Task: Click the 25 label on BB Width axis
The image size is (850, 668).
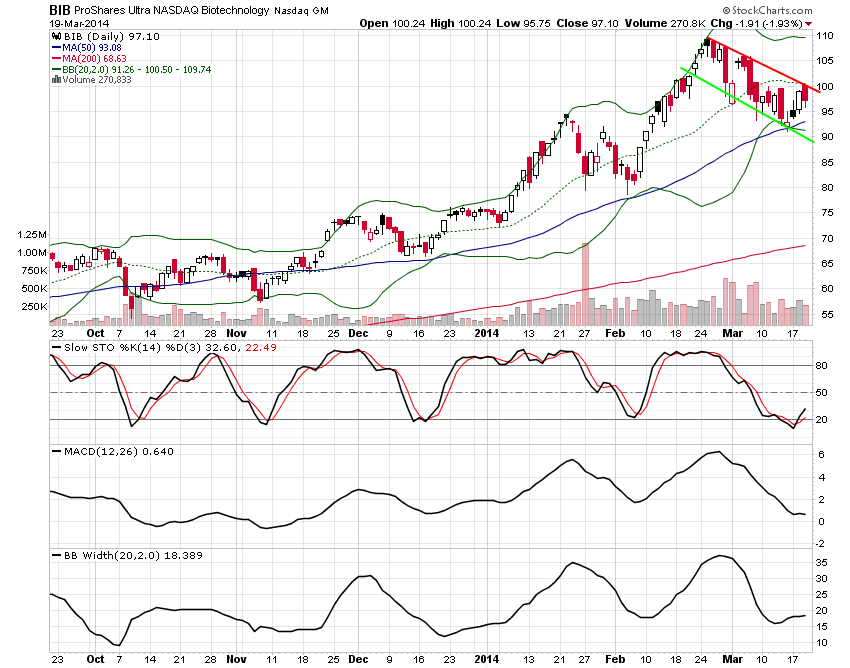Action: [822, 595]
